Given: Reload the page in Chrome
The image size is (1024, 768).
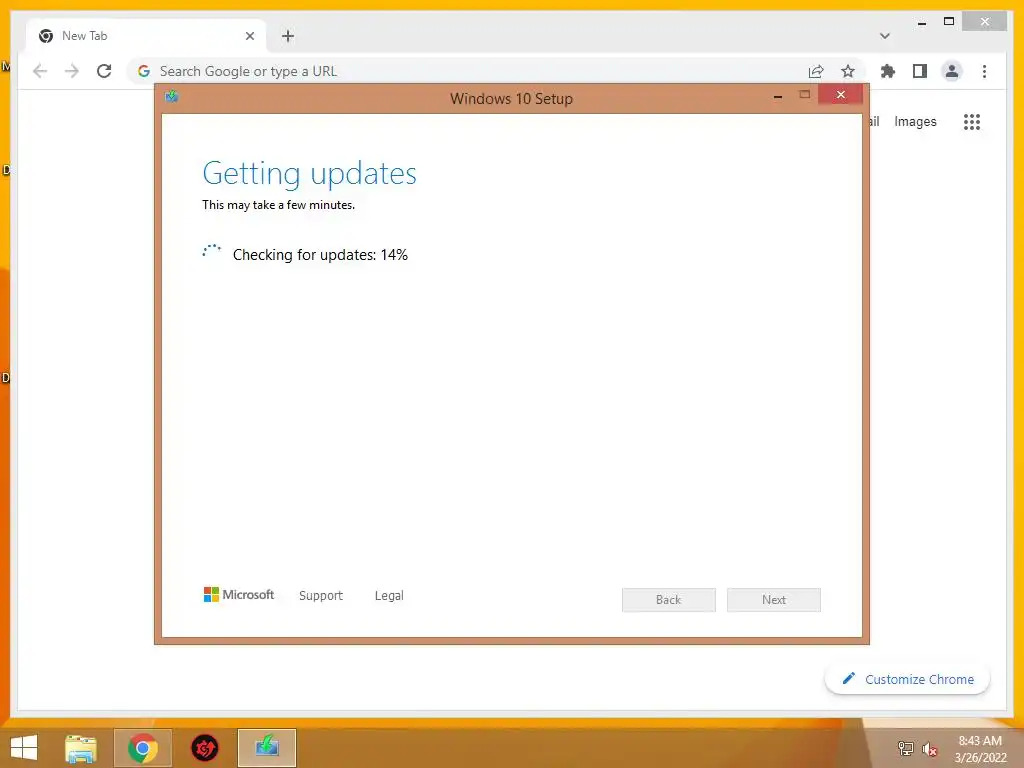Looking at the screenshot, I should [104, 71].
